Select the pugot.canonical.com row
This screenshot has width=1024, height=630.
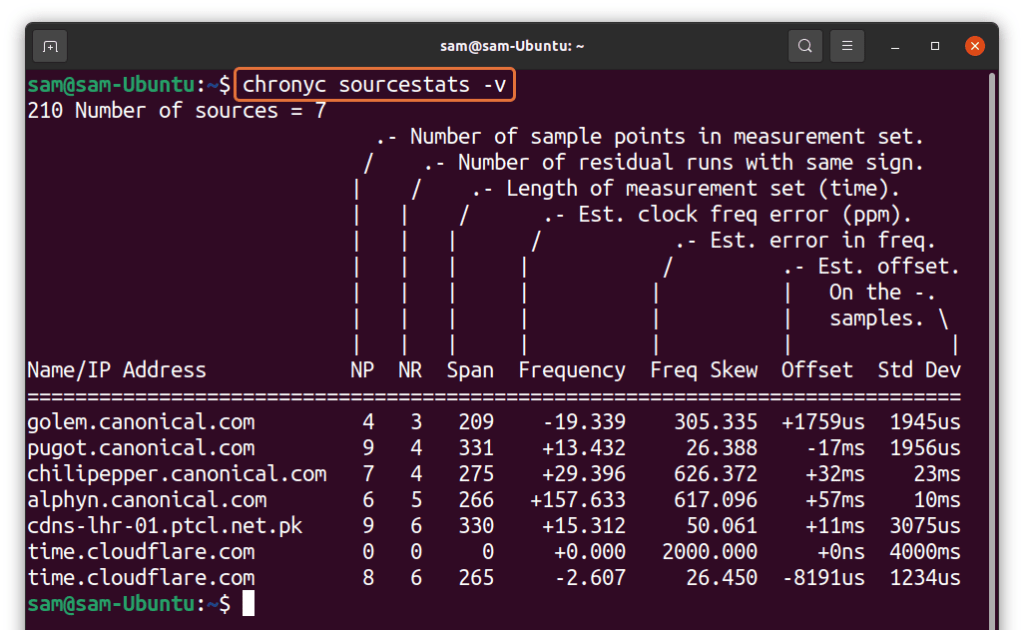click(140, 447)
